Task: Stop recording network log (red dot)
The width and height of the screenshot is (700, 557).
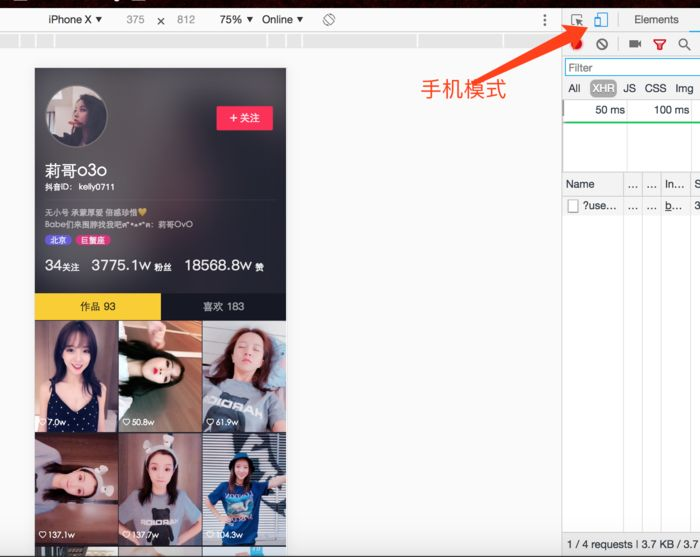Action: coord(577,44)
